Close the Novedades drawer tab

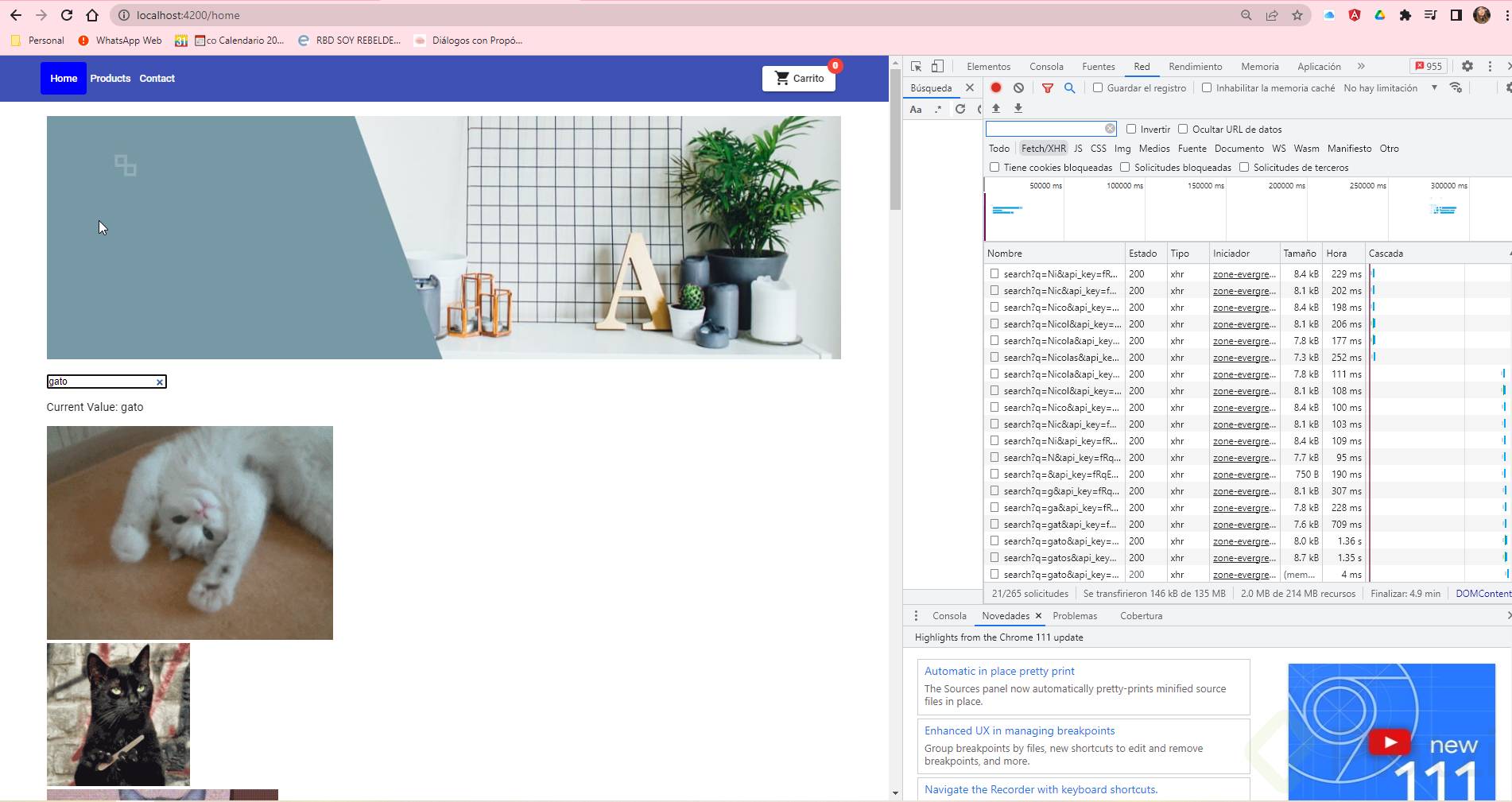click(x=1038, y=616)
